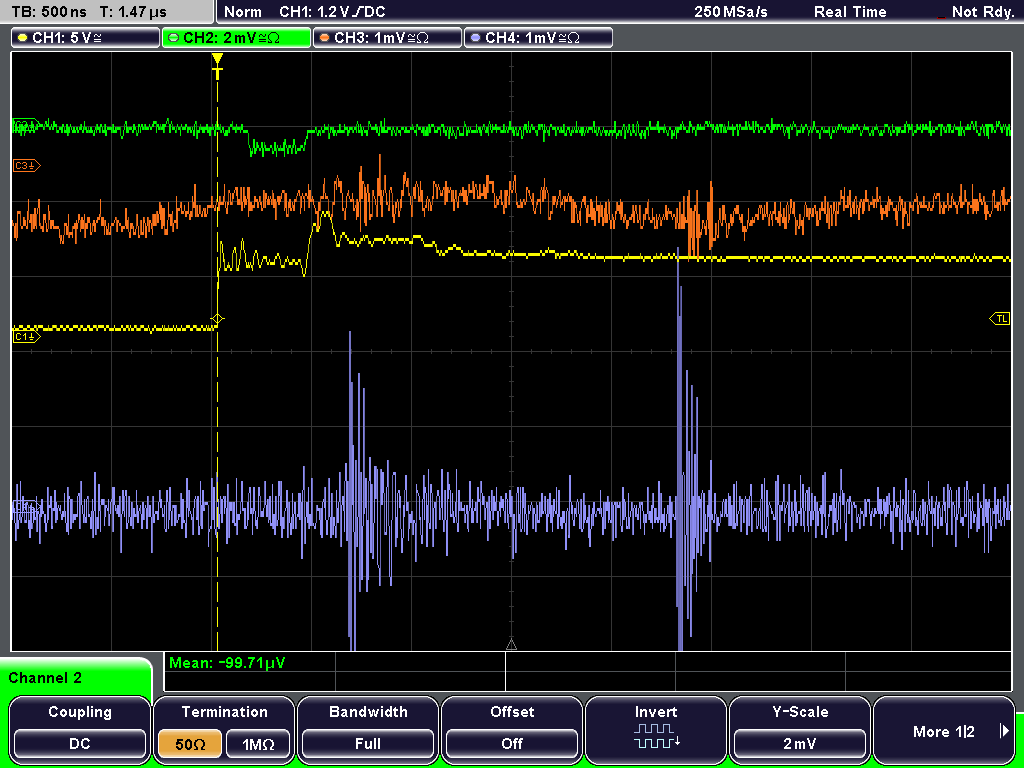Click the C3 ground level marker
The width and height of the screenshot is (1024, 768).
[x=26, y=166]
